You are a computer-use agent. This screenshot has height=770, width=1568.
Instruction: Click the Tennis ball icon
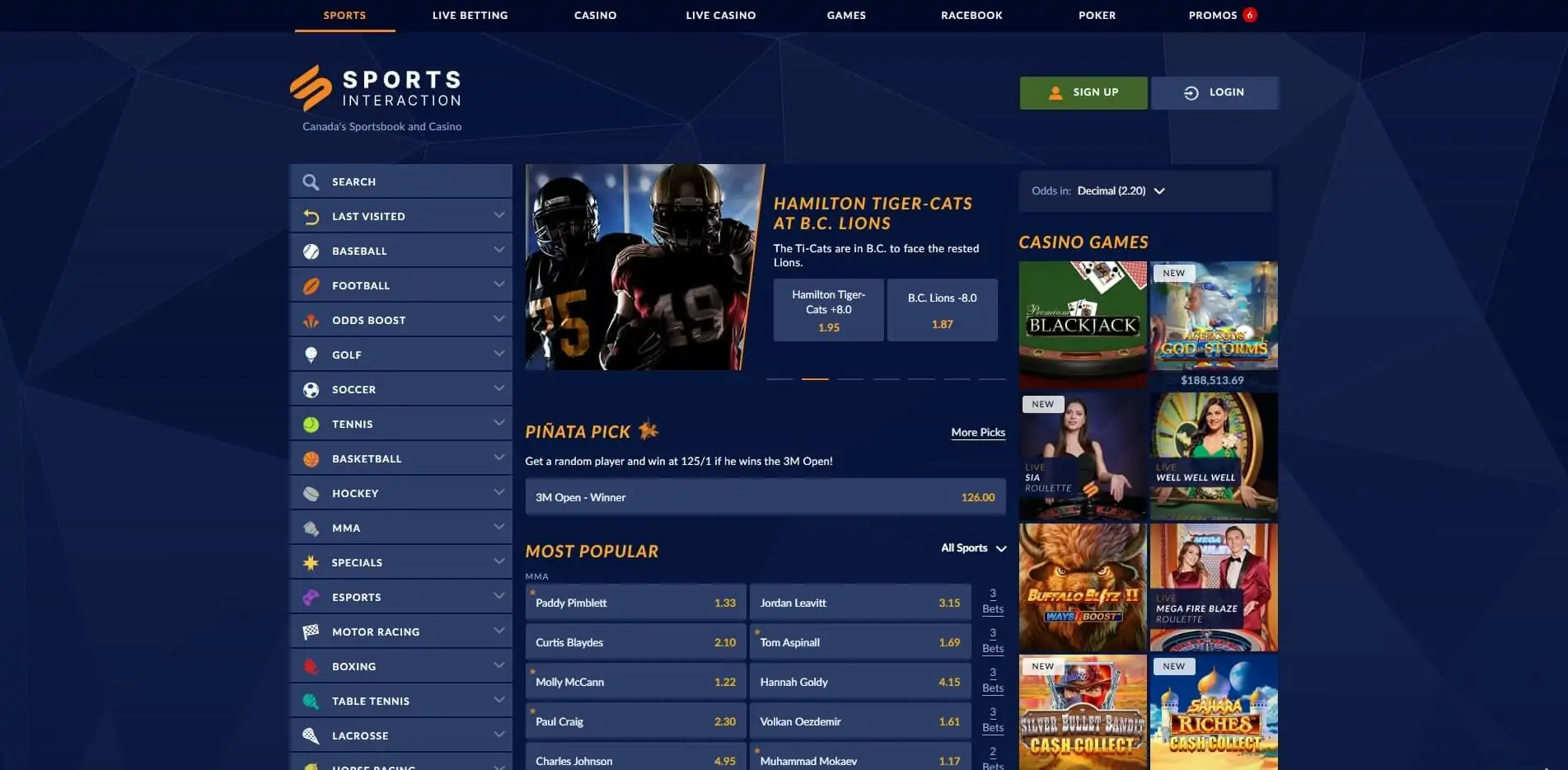click(311, 424)
